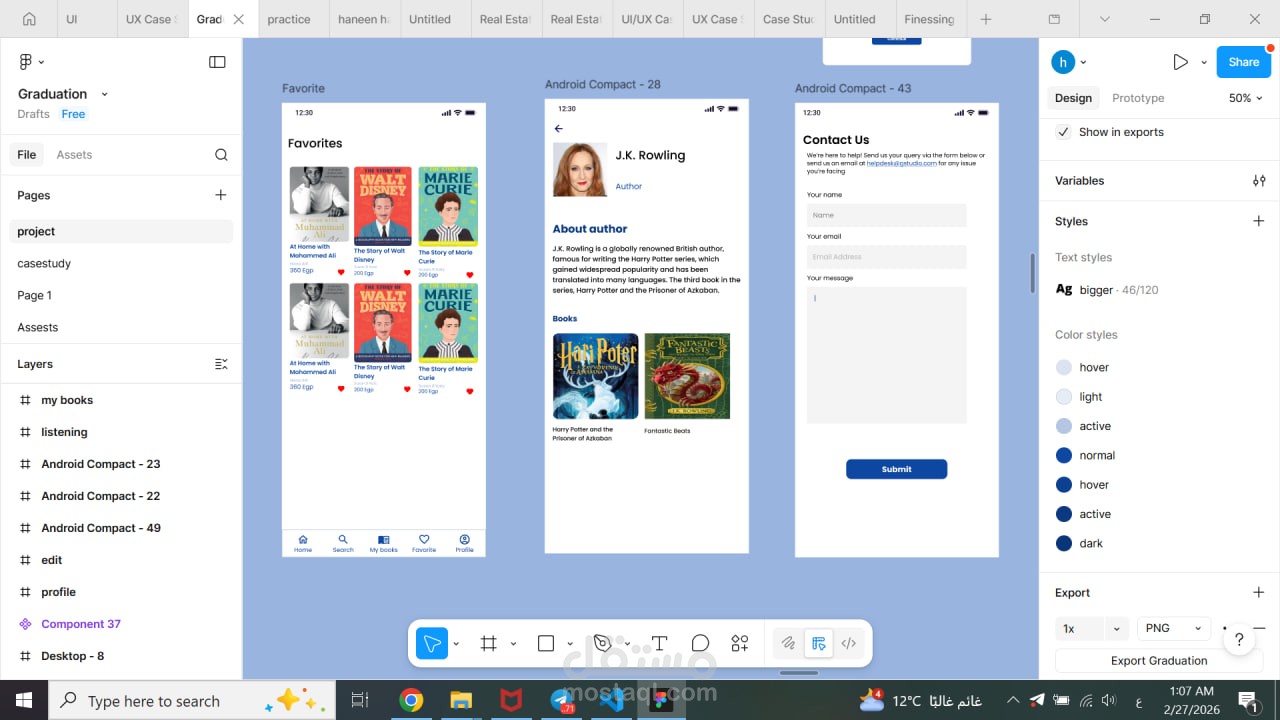This screenshot has height=720, width=1280.
Task: Go to Figma home tab icon
Action: tap(29, 19)
